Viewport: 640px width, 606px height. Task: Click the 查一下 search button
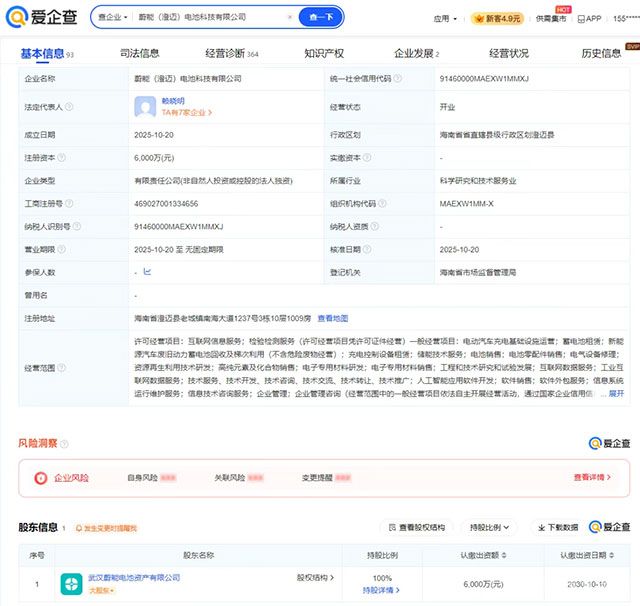321,18
